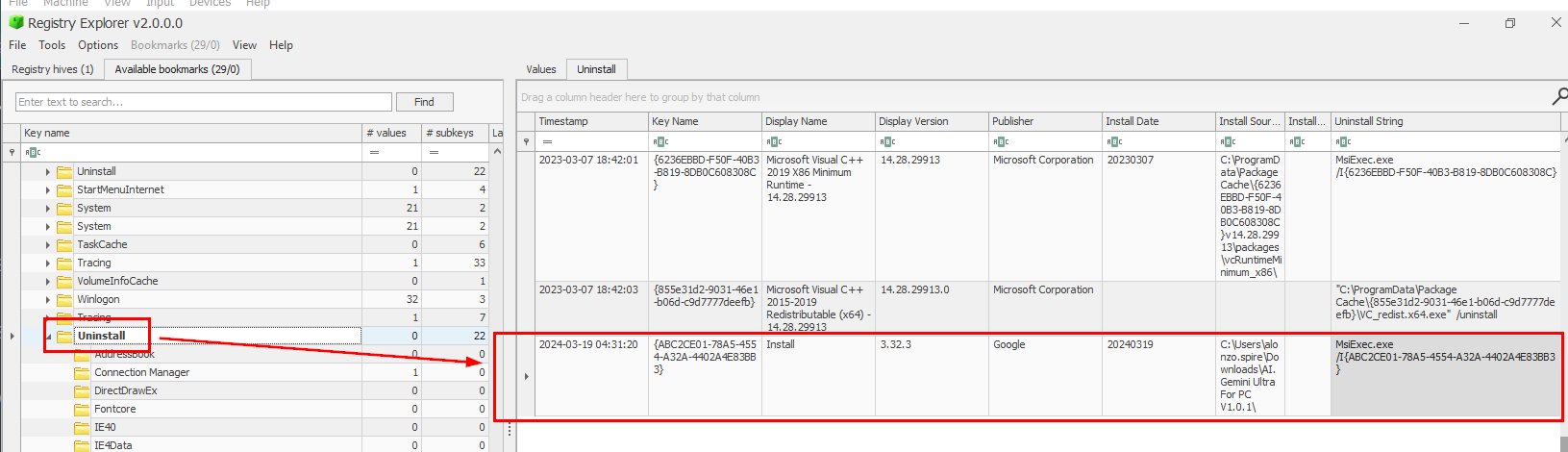Open the Tools menu
This screenshot has width=1568, height=452.
click(52, 45)
